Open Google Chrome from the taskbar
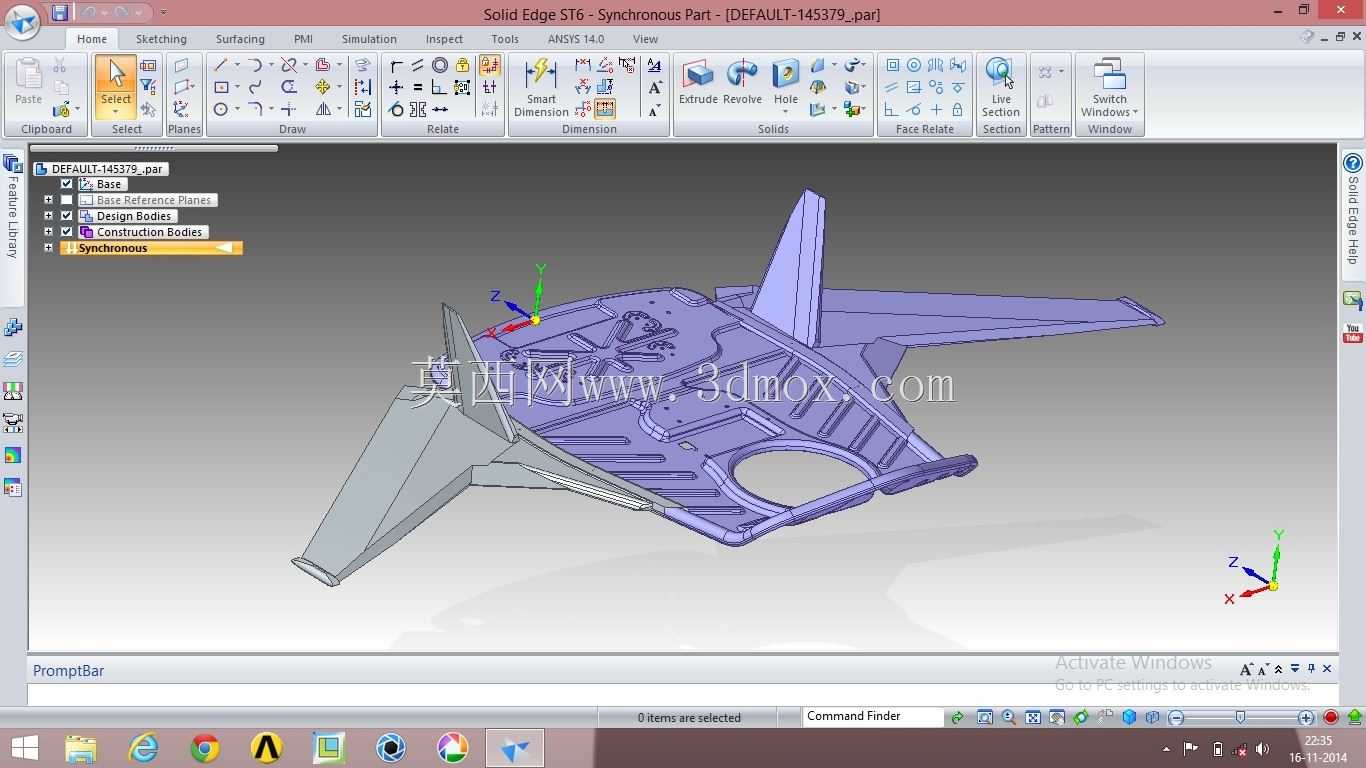Viewport: 1366px width, 768px height. (x=205, y=748)
